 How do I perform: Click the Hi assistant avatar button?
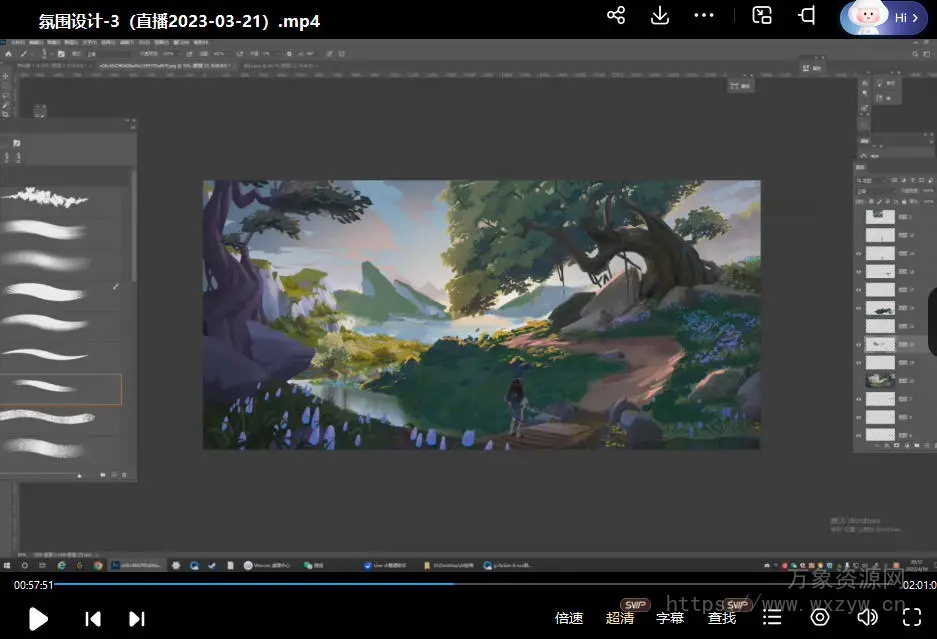(884, 17)
